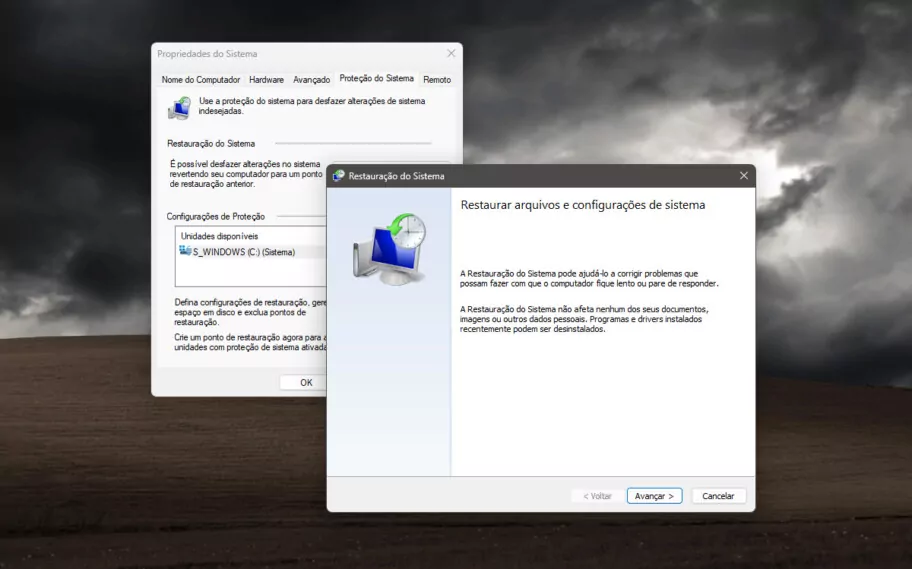Switch to the Hardware tab
The width and height of the screenshot is (912, 569).
(x=266, y=80)
